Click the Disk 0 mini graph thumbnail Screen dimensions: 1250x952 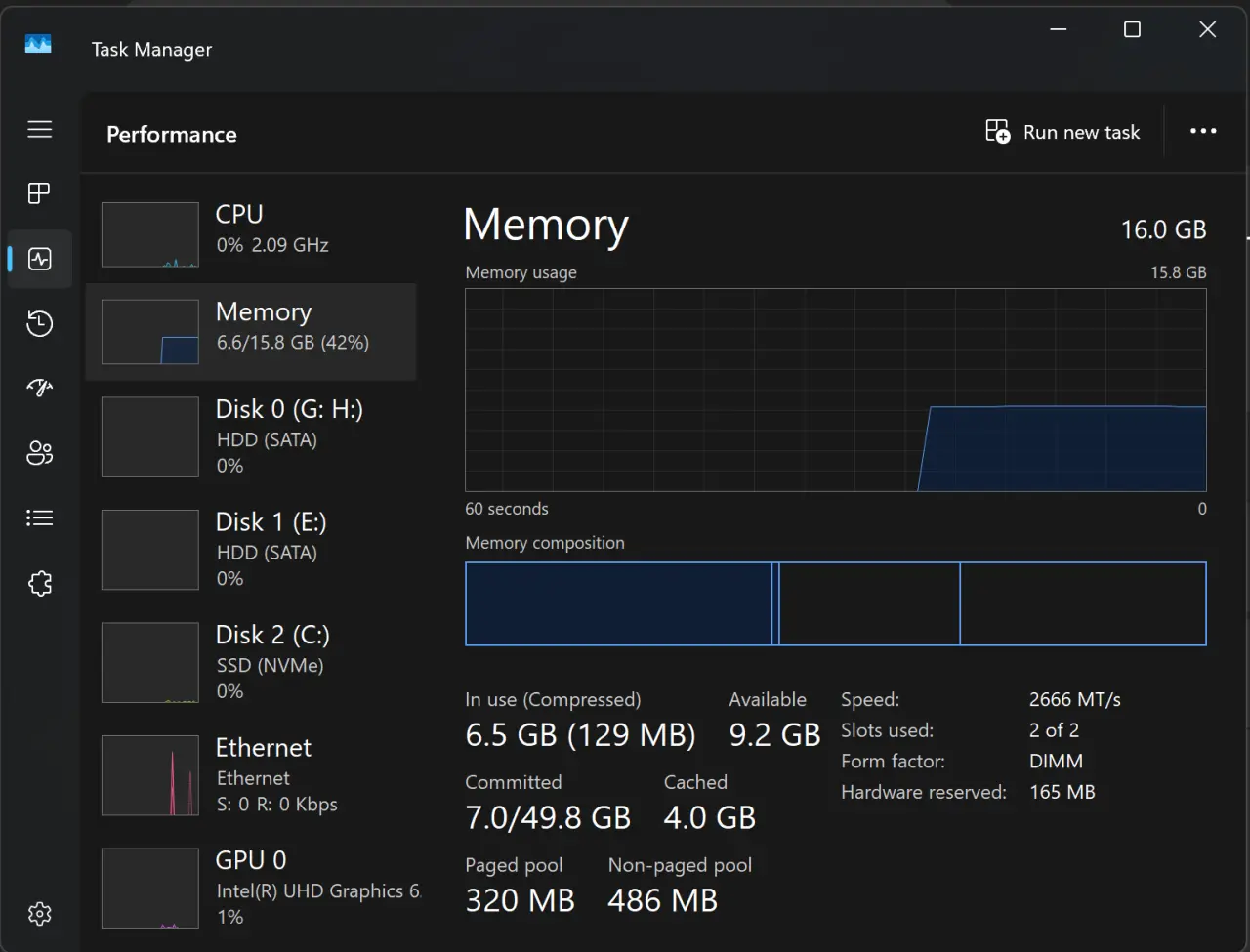[x=150, y=436]
